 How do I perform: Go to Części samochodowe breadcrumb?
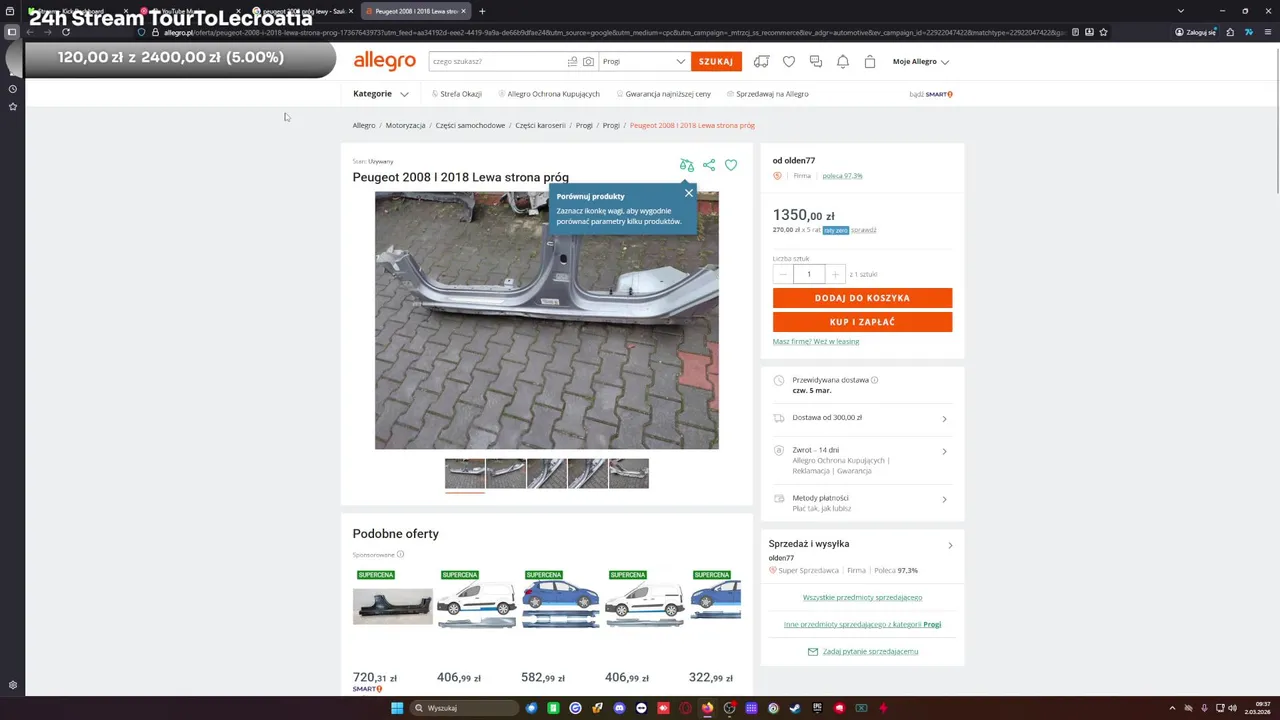[x=470, y=125]
